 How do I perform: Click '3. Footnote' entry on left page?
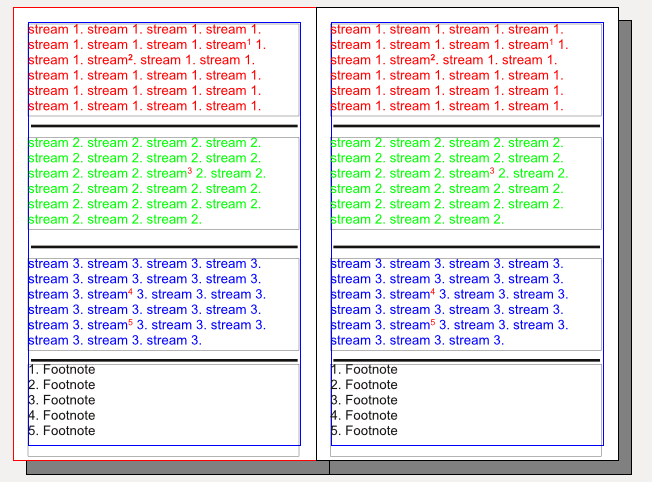[62, 400]
